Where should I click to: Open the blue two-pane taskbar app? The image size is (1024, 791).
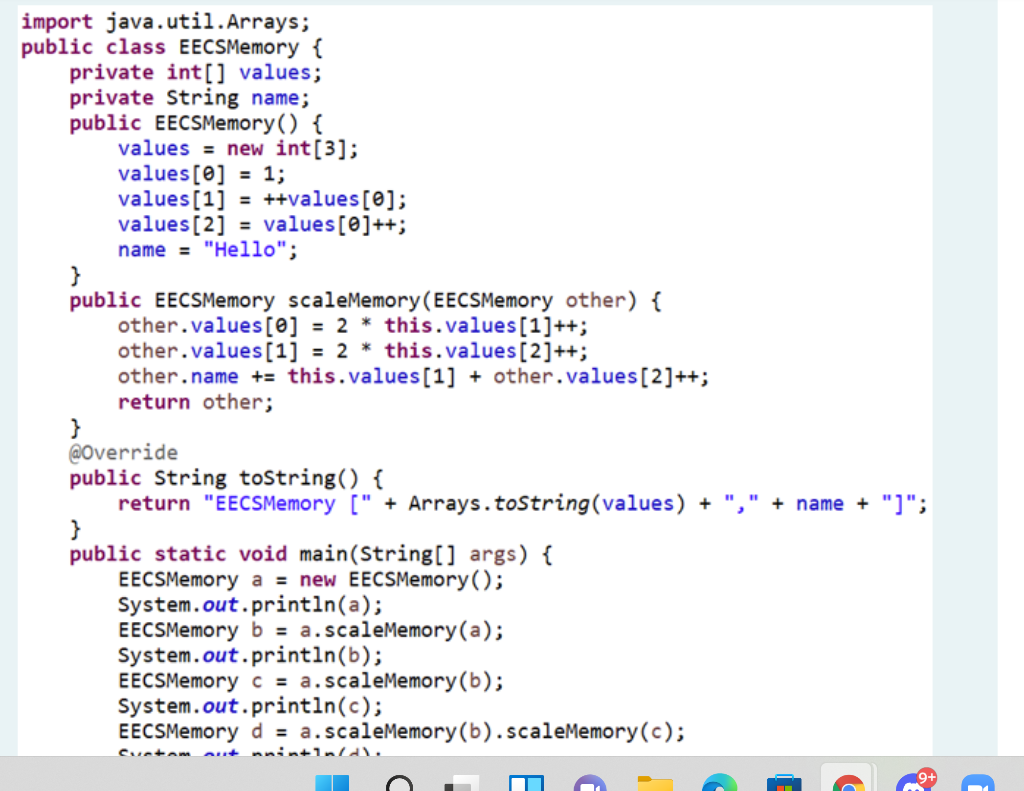click(x=527, y=783)
